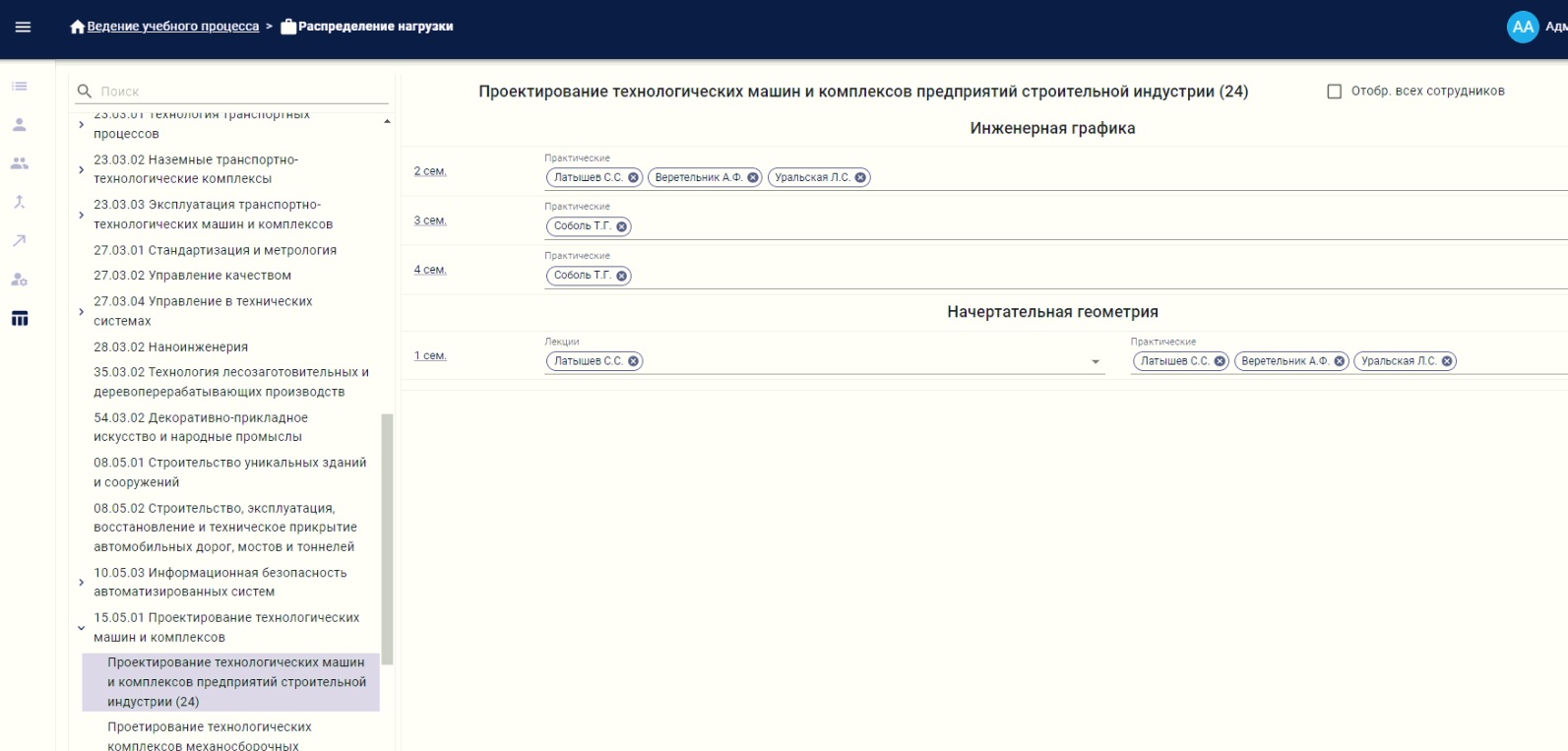
Task: Click the diagonal arrow sidebar icon
Action: (20, 240)
